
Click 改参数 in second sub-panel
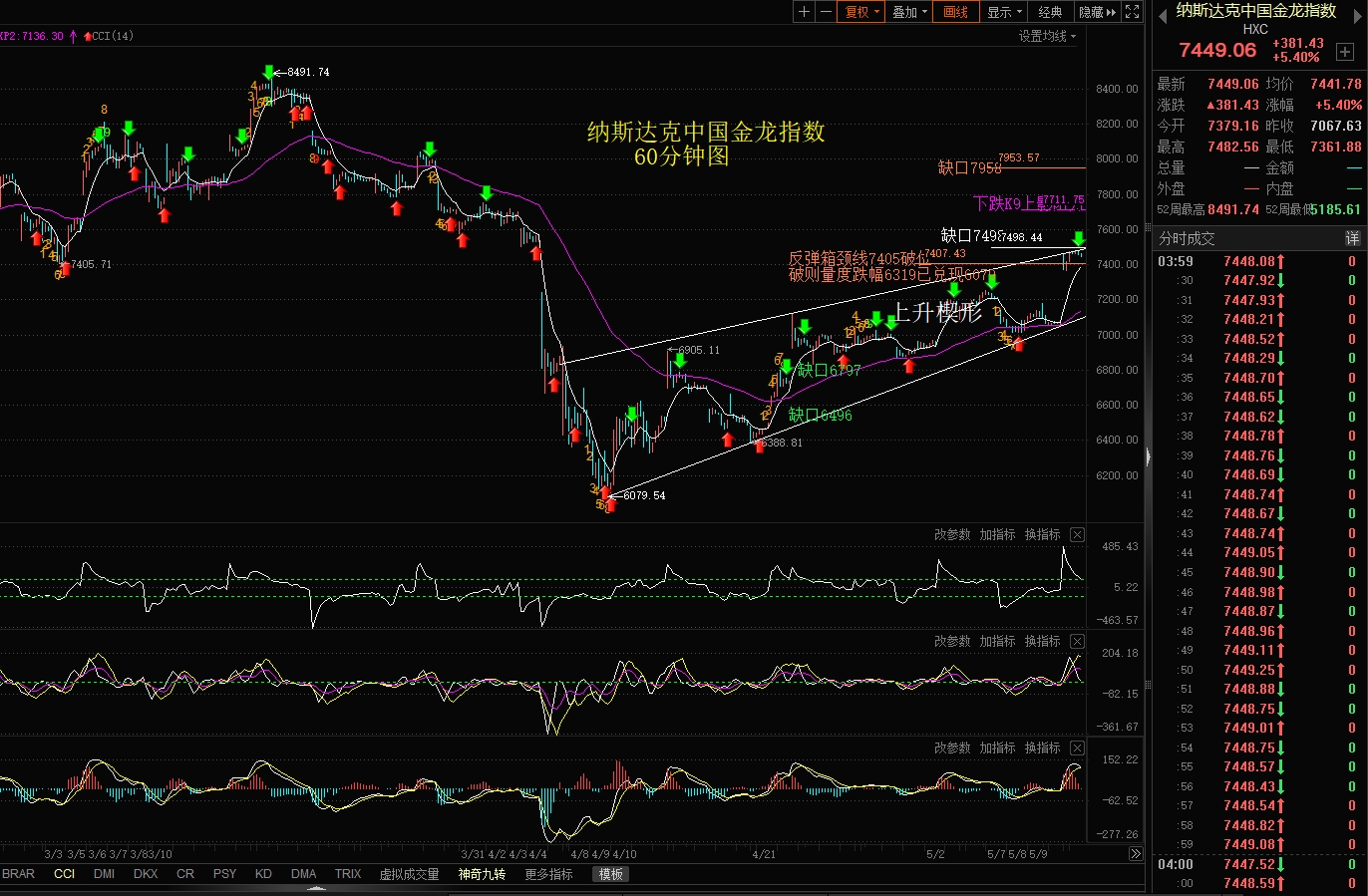(952, 642)
